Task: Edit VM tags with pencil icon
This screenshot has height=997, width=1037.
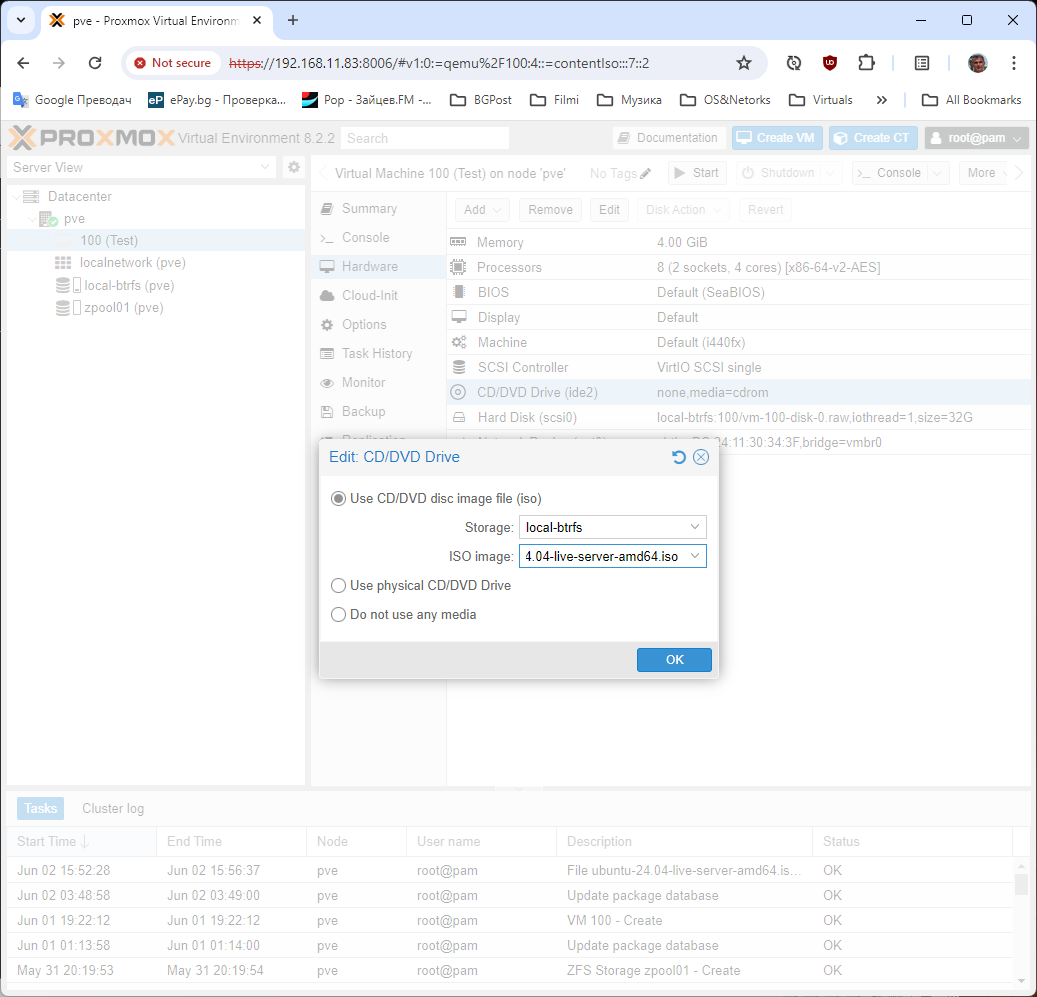Action: click(645, 173)
